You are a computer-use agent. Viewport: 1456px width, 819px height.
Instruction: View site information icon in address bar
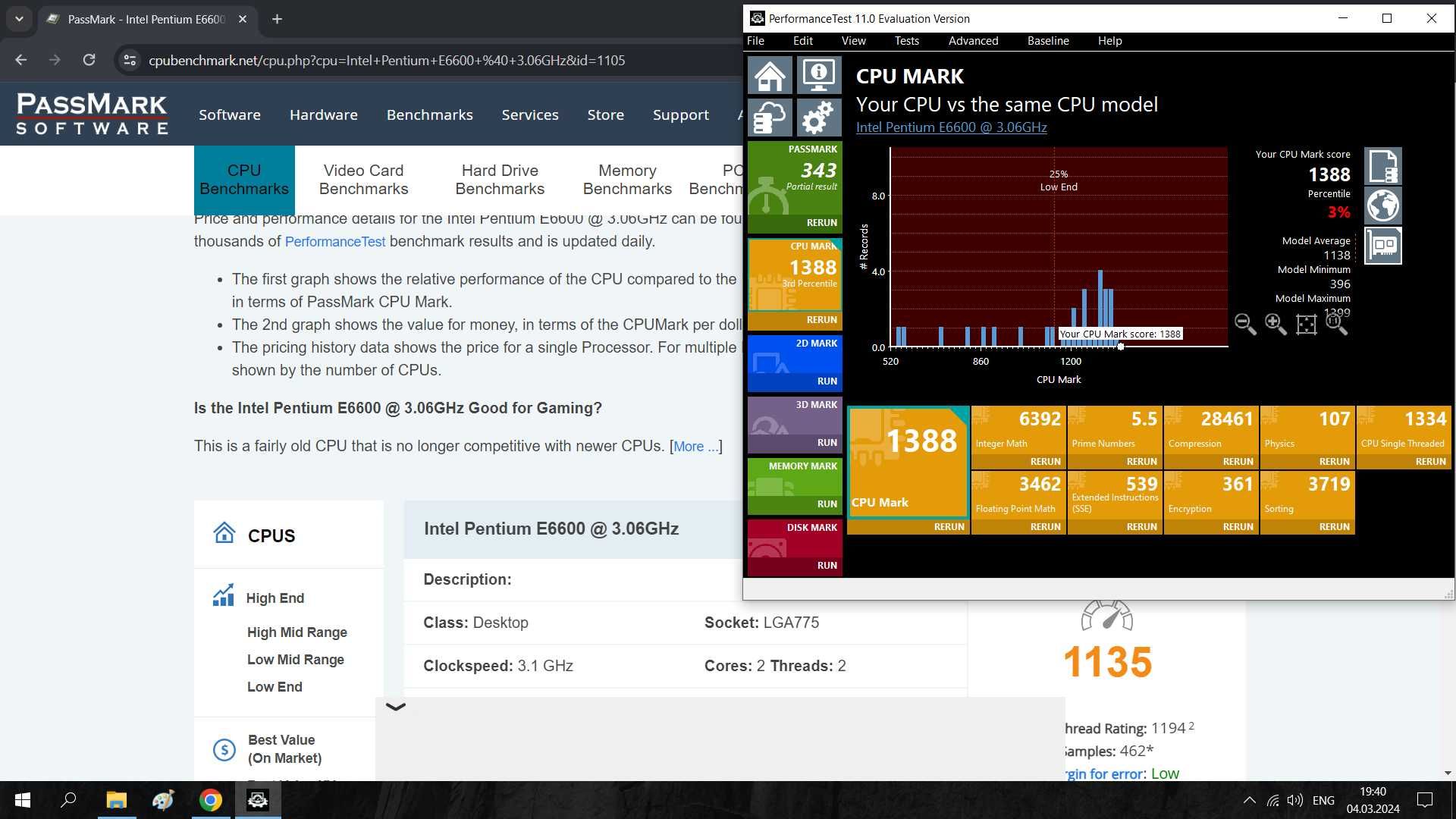tap(130, 60)
